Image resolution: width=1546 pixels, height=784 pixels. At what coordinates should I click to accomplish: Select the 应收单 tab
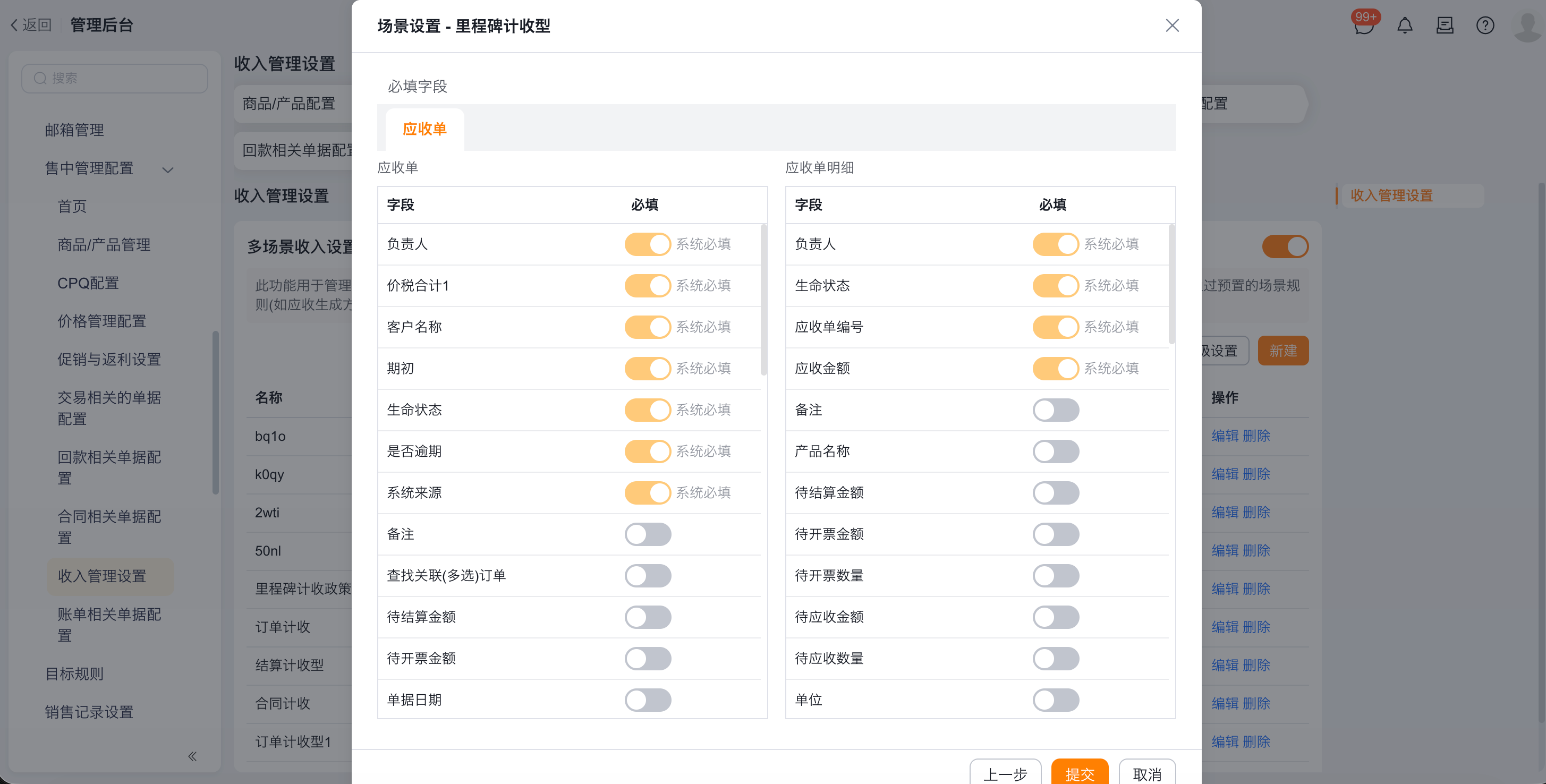pos(424,129)
